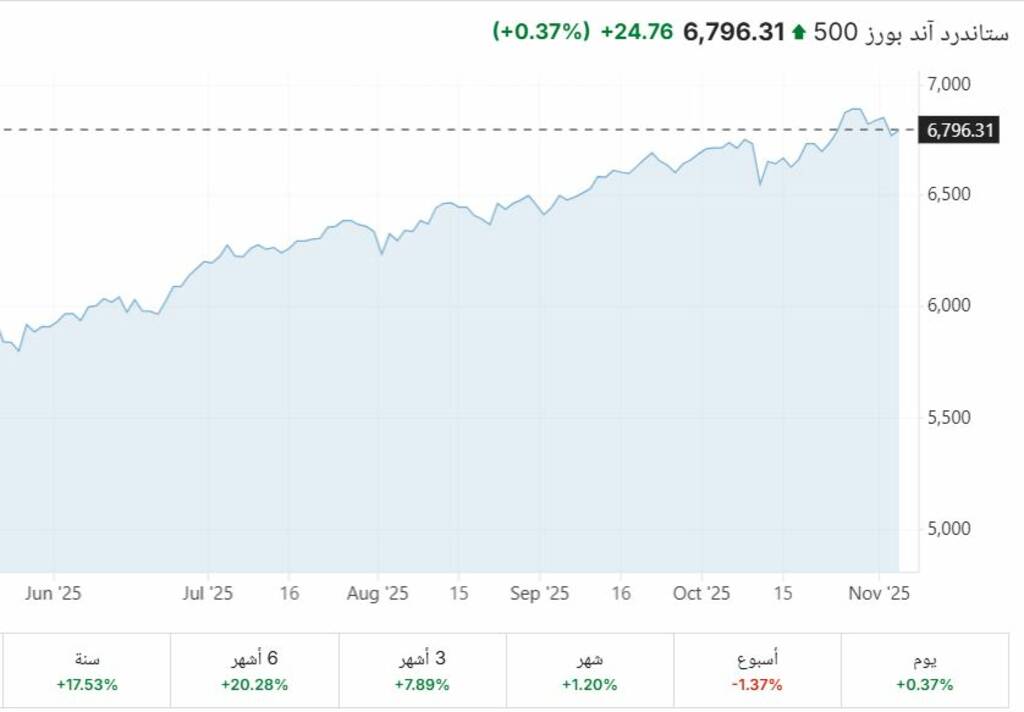Click the +24.76 point change value
This screenshot has width=1024, height=712.
(636, 32)
